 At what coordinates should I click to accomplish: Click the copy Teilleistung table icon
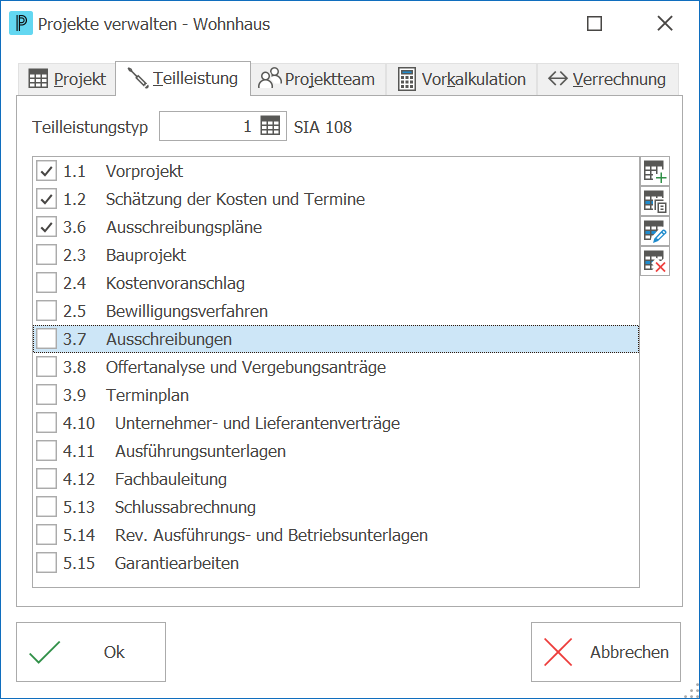click(x=655, y=201)
